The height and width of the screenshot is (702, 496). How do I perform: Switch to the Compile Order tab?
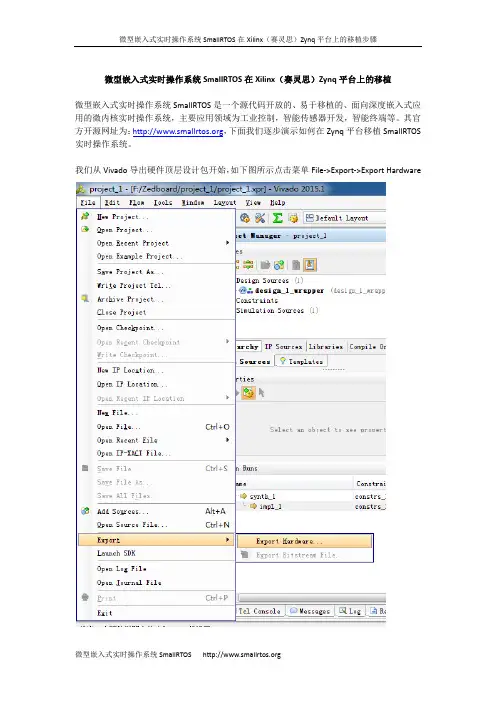[367, 347]
